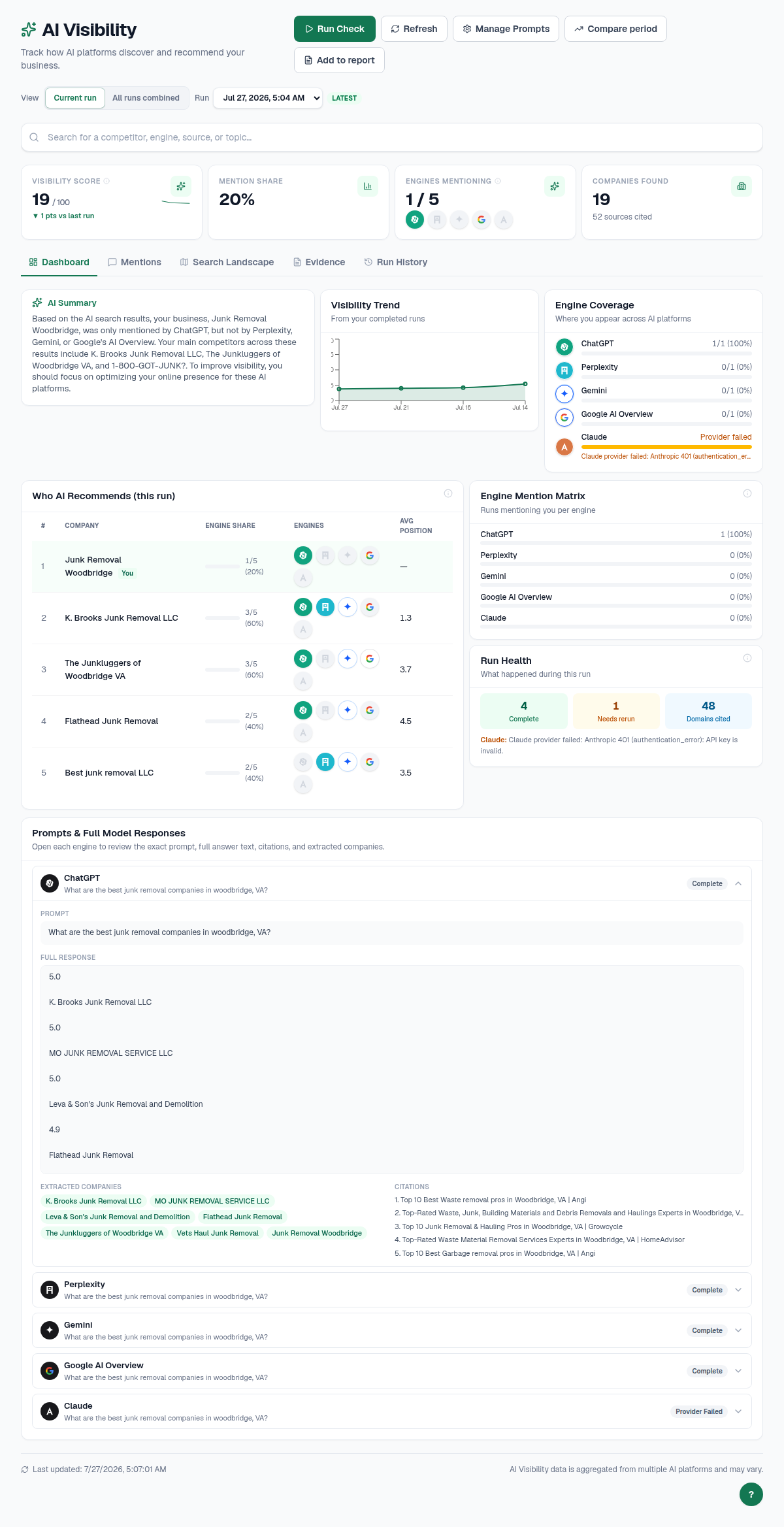Click the Refresh button
This screenshot has height=1527, width=784.
pyautogui.click(x=414, y=29)
